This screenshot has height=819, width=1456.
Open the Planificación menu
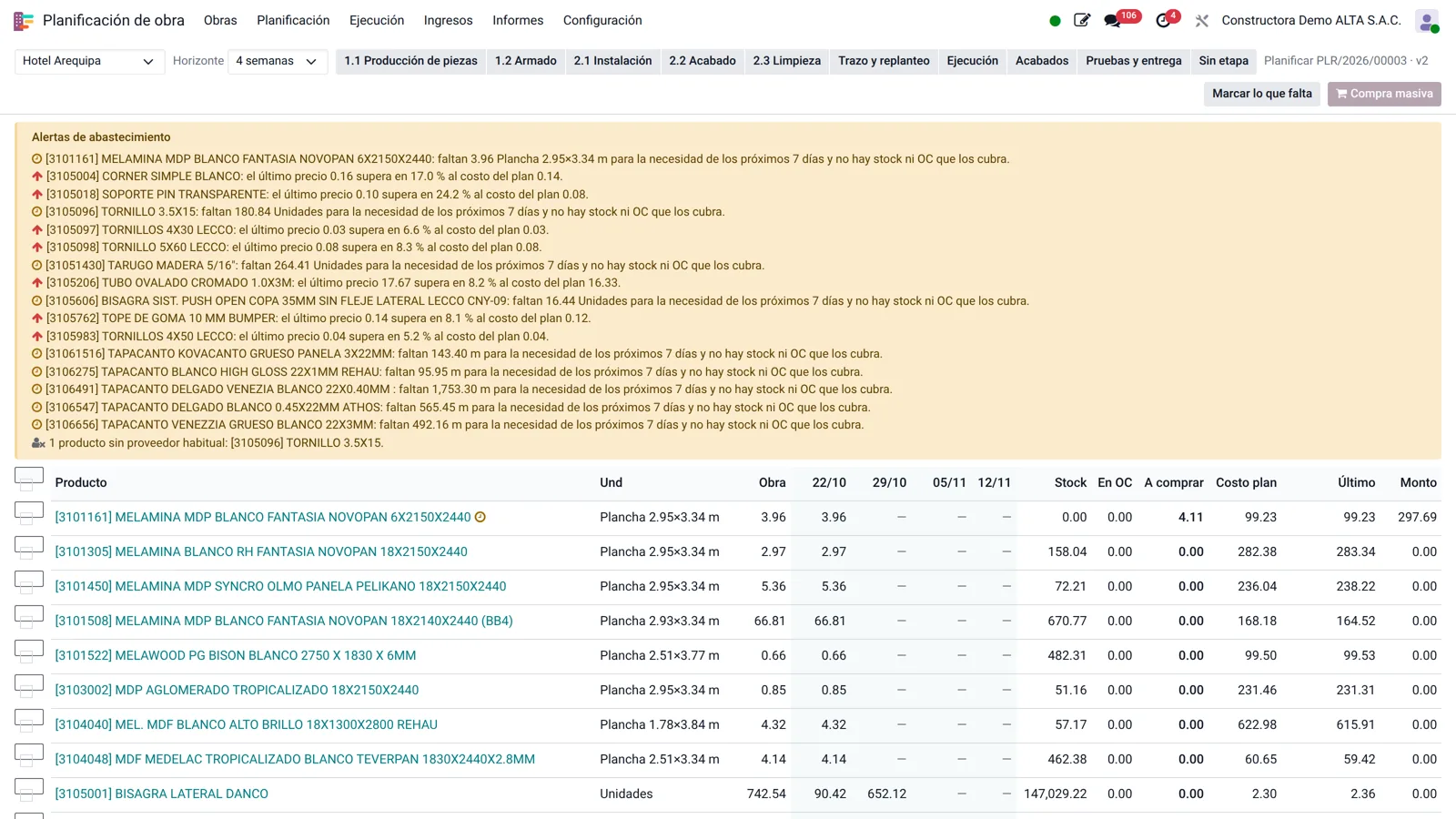click(293, 20)
